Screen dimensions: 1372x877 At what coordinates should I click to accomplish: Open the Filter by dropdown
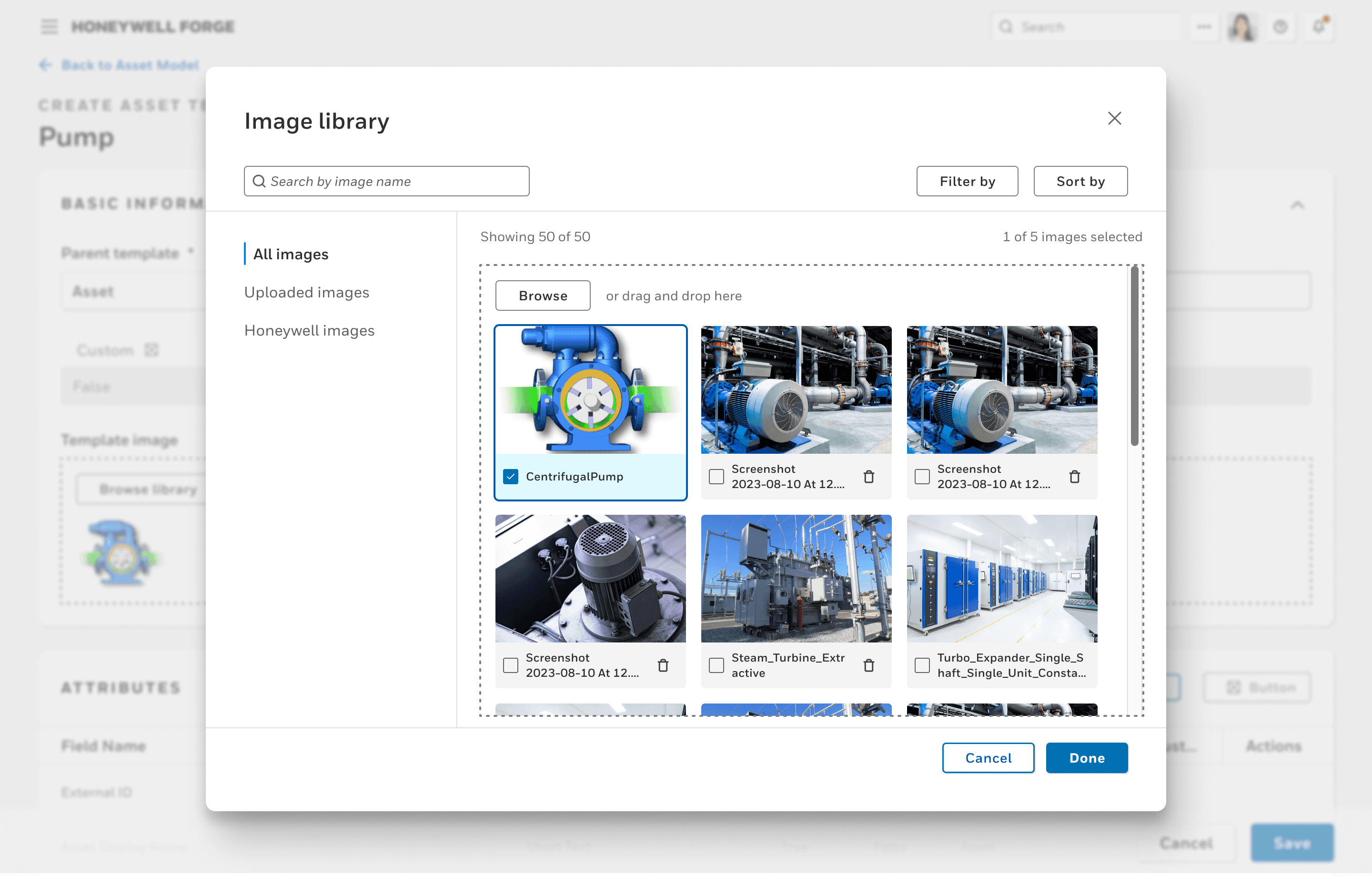(x=967, y=181)
